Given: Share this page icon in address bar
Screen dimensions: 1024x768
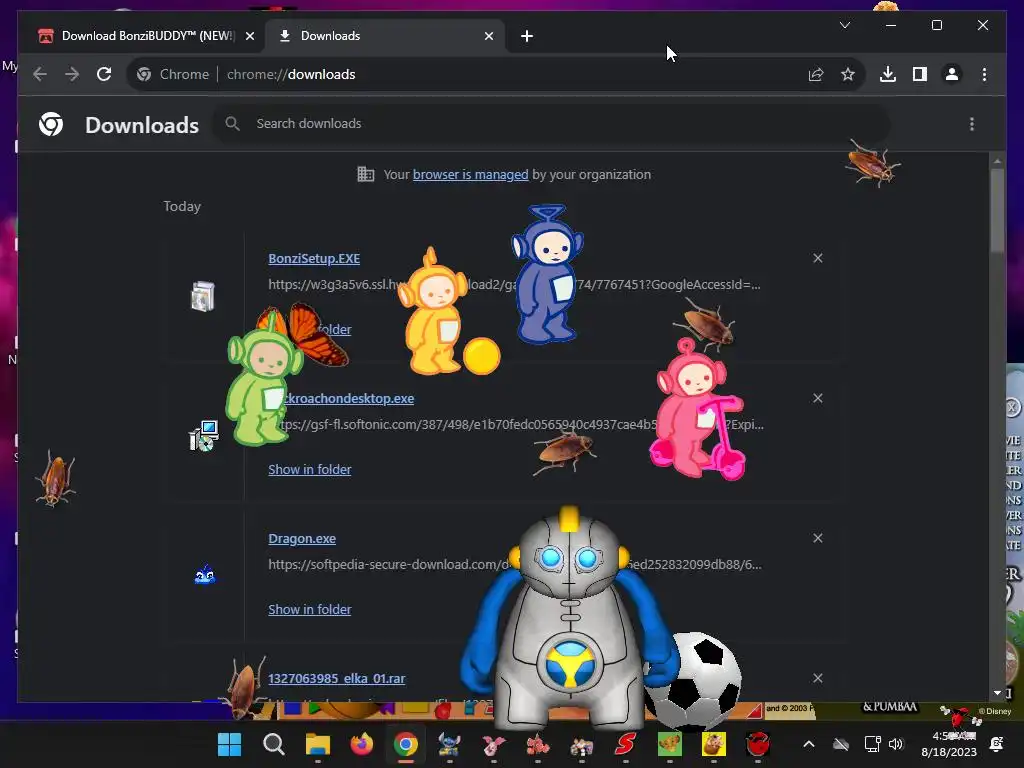Looking at the screenshot, I should (816, 74).
